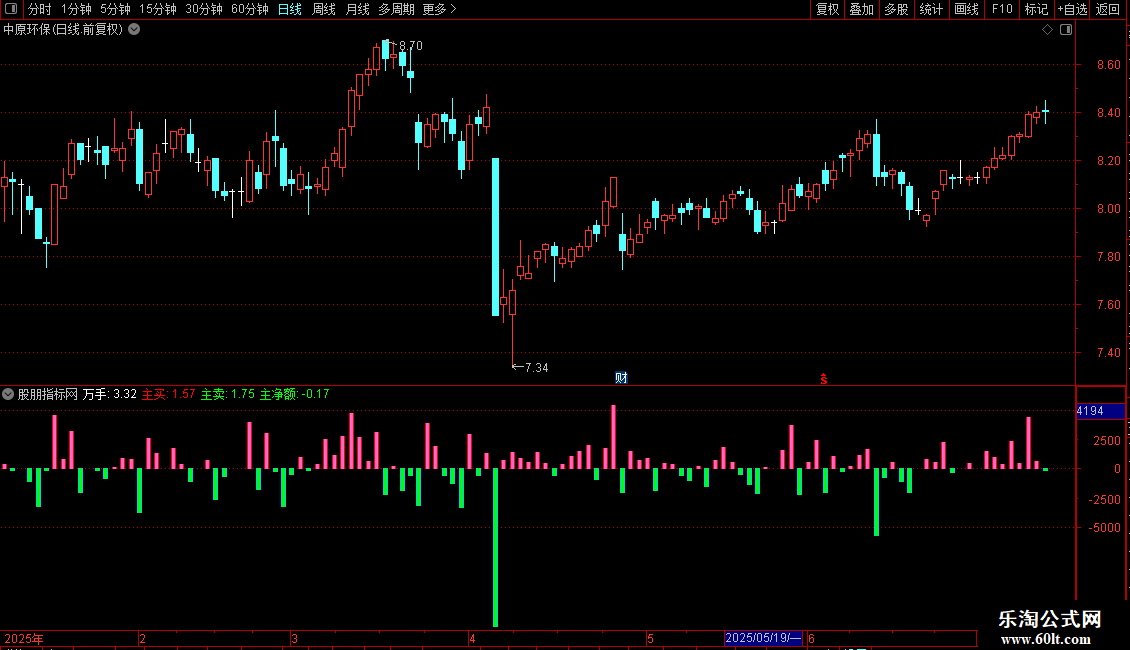This screenshot has width=1130, height=650.
Task: Click month 4 marker on the timeline
Action: click(x=472, y=638)
